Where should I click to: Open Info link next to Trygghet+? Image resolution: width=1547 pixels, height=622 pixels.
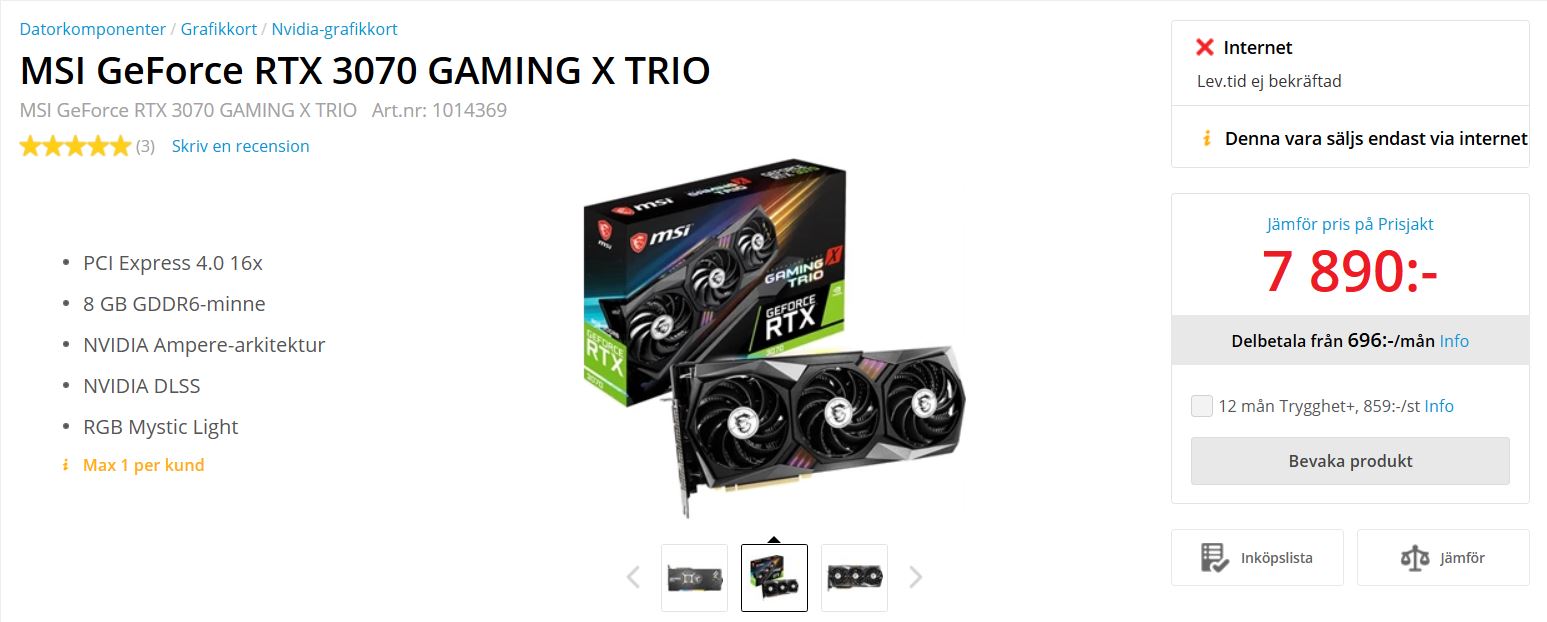pyautogui.click(x=1439, y=406)
